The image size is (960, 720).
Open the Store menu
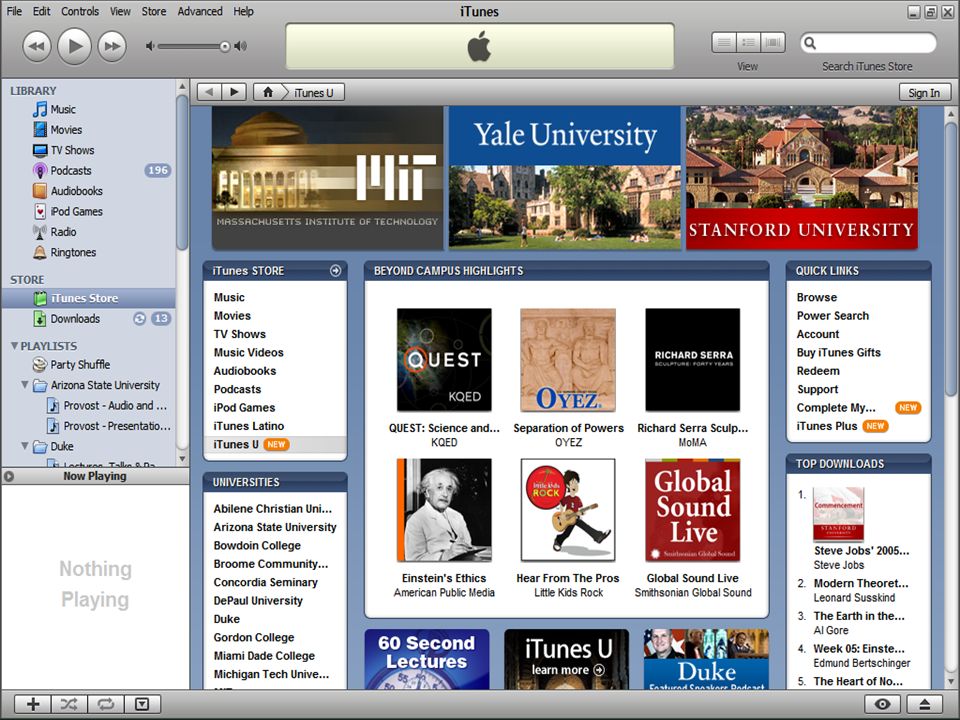click(154, 11)
